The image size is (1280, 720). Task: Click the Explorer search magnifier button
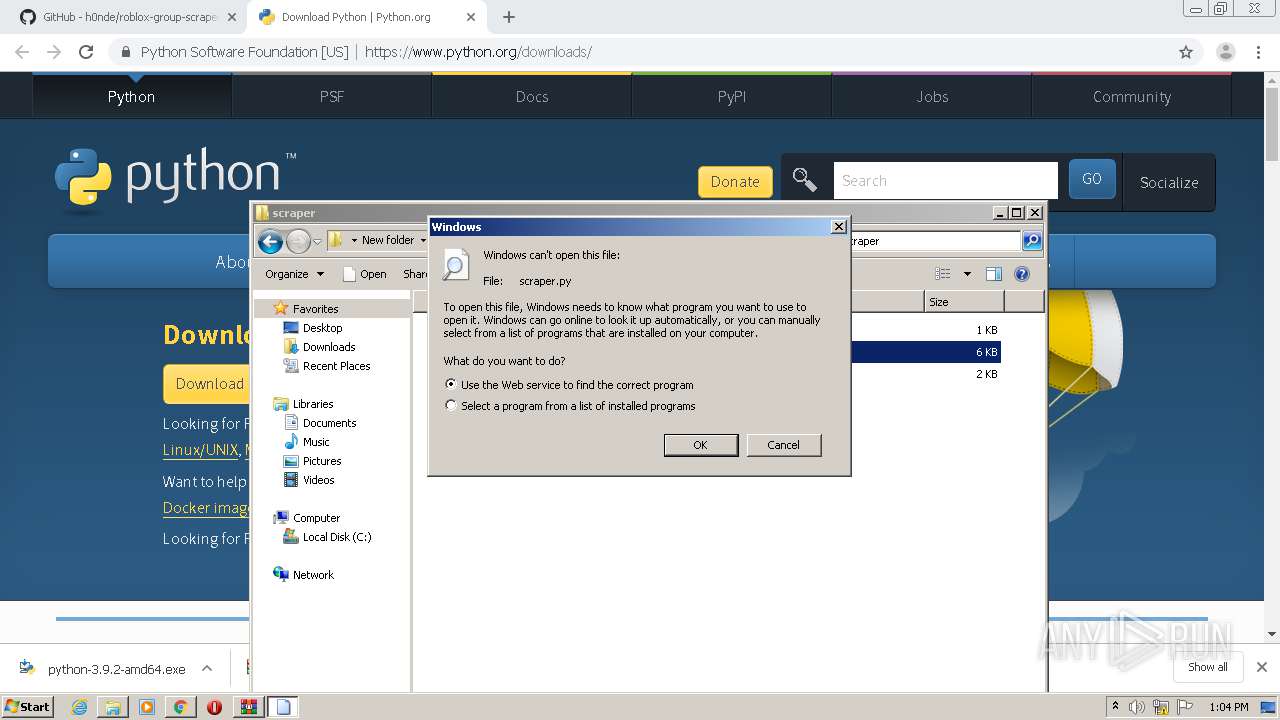(x=1032, y=241)
